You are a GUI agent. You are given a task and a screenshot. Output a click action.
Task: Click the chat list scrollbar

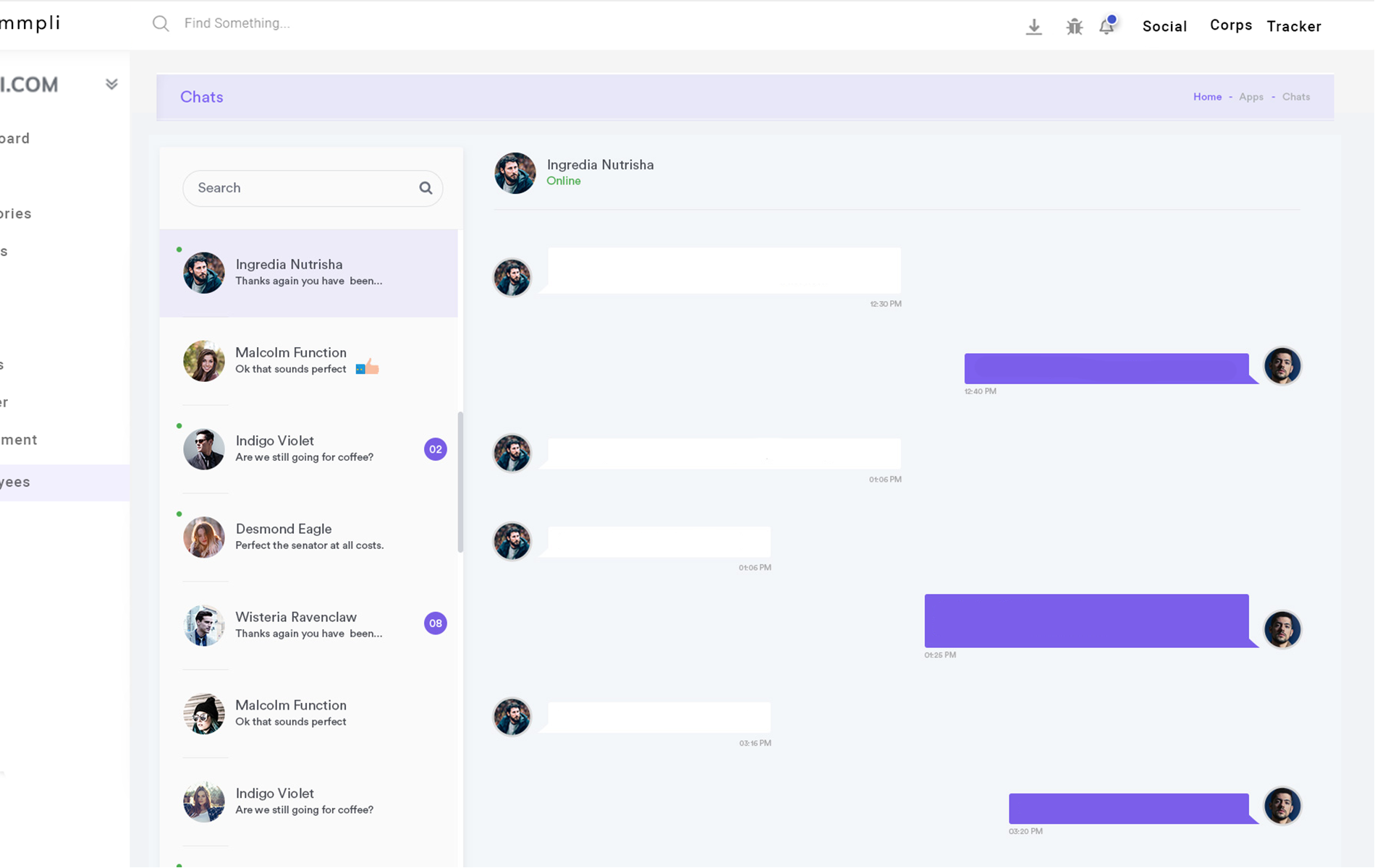460,482
